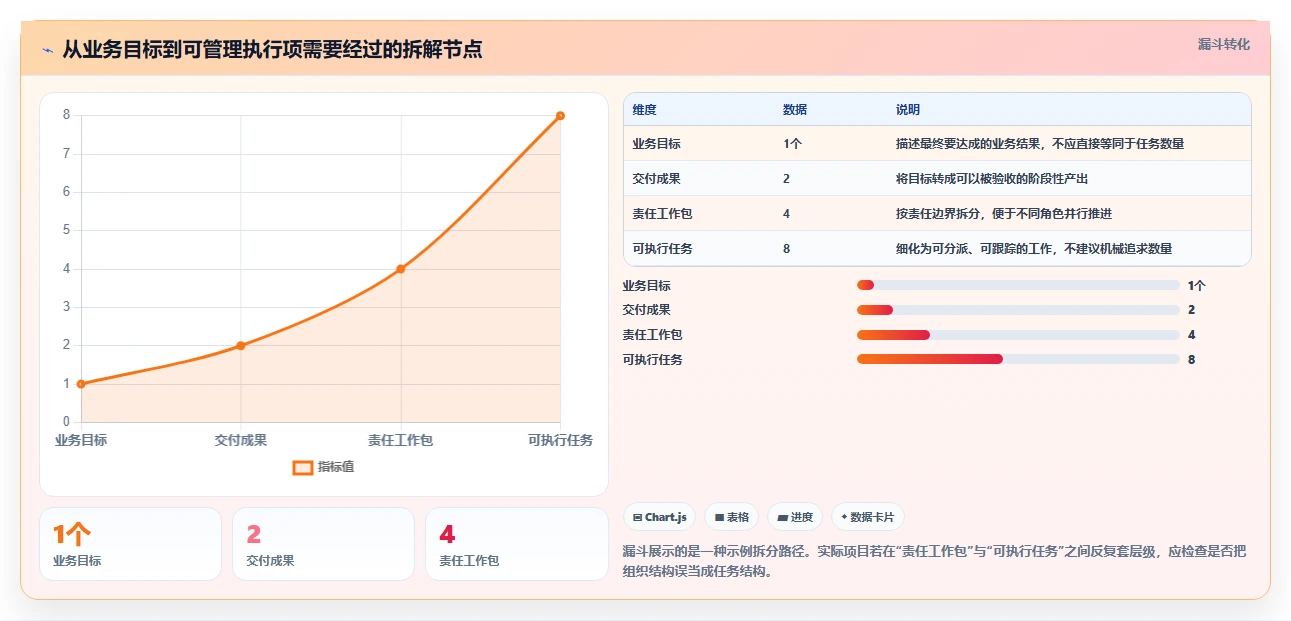Click the 可执行任务 progress row label
The width and height of the screenshot is (1291, 621).
pyautogui.click(x=653, y=359)
